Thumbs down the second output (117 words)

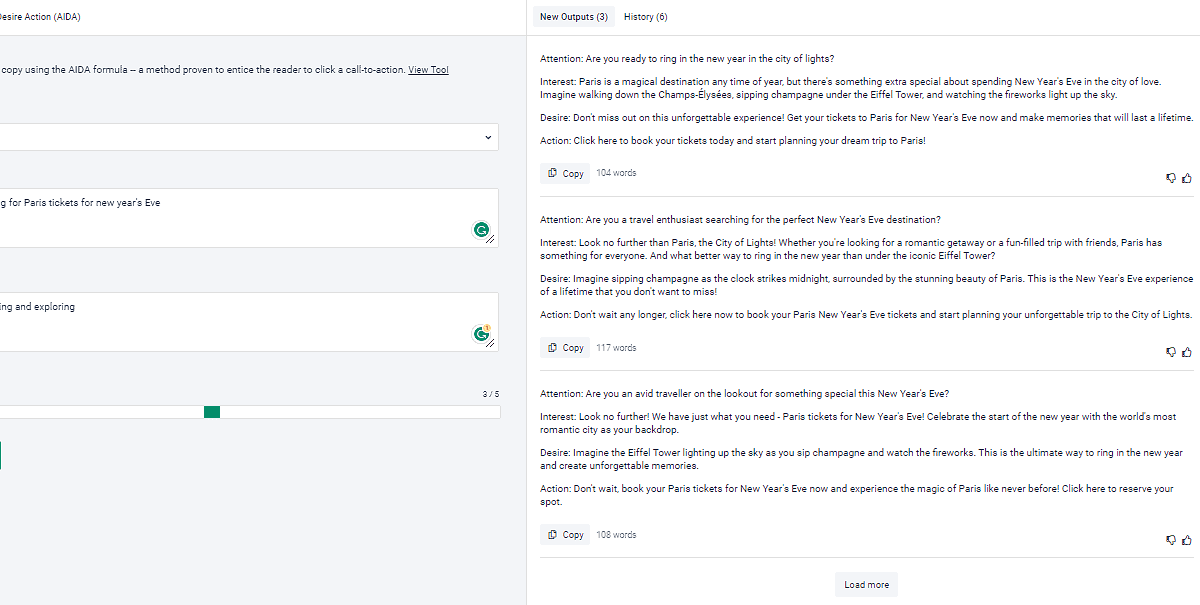click(1171, 352)
